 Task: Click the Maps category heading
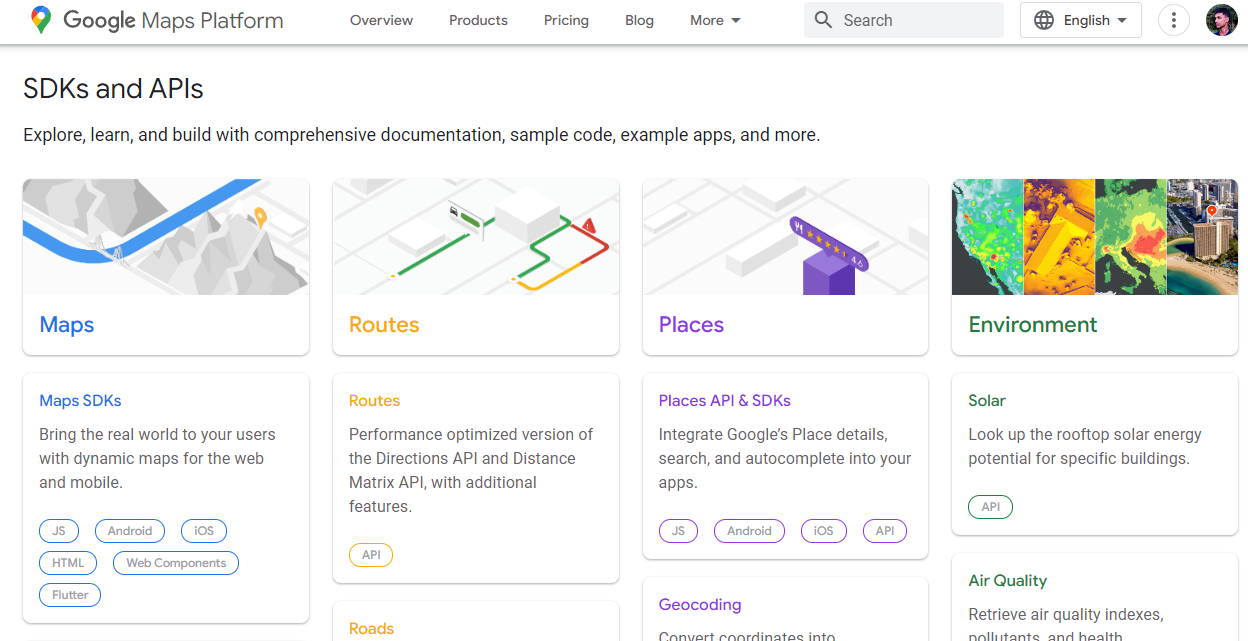coord(67,325)
